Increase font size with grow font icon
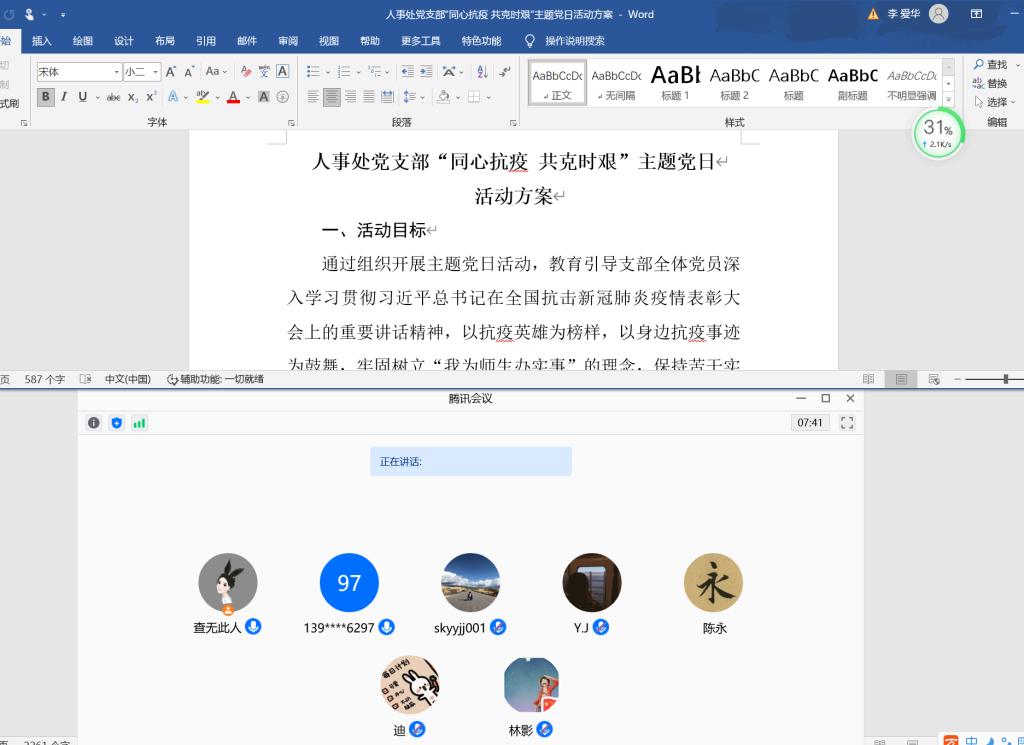 pyautogui.click(x=171, y=72)
